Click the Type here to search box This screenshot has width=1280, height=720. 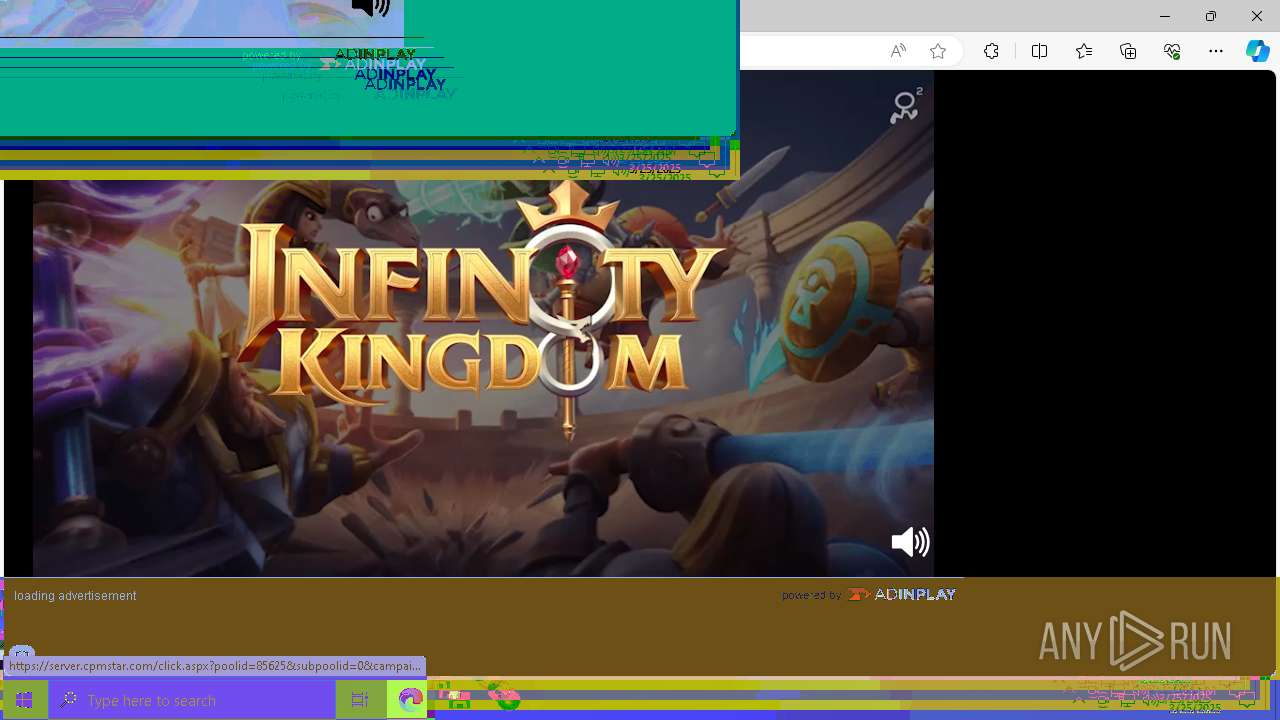tap(192, 700)
